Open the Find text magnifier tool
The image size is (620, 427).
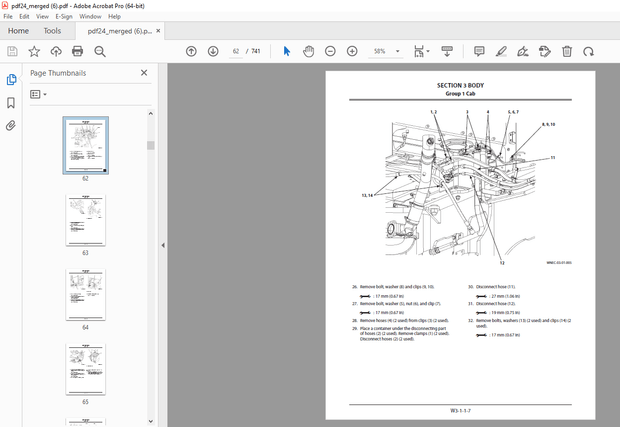100,51
